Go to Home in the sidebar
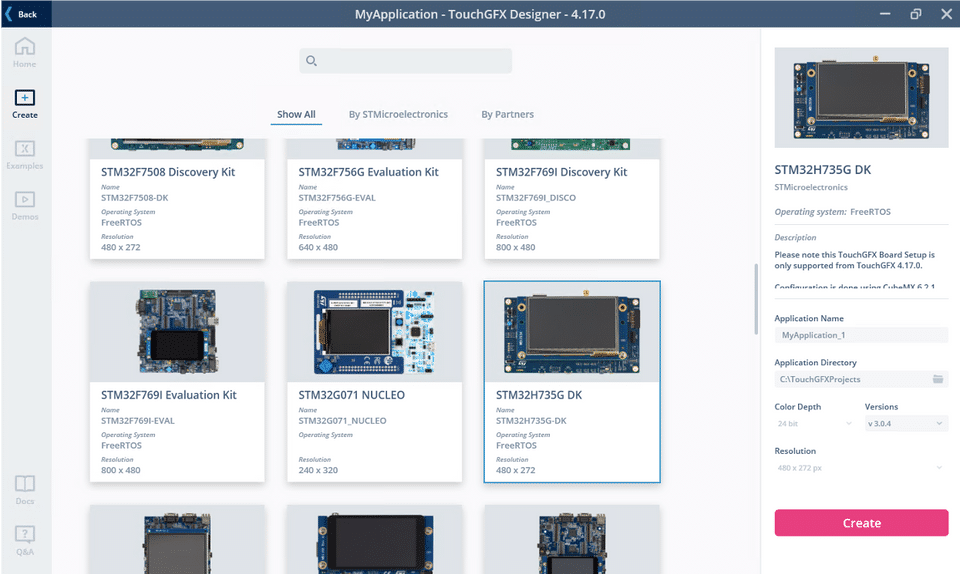960x574 pixels. (x=24, y=53)
